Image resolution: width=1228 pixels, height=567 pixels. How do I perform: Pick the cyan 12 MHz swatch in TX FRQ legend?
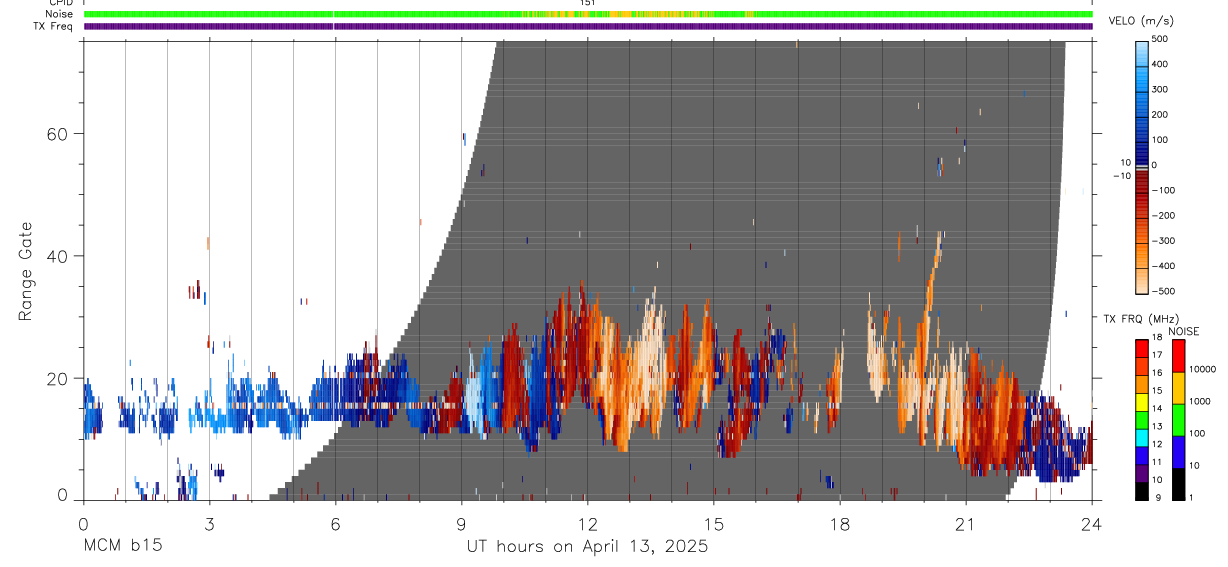[1142, 438]
